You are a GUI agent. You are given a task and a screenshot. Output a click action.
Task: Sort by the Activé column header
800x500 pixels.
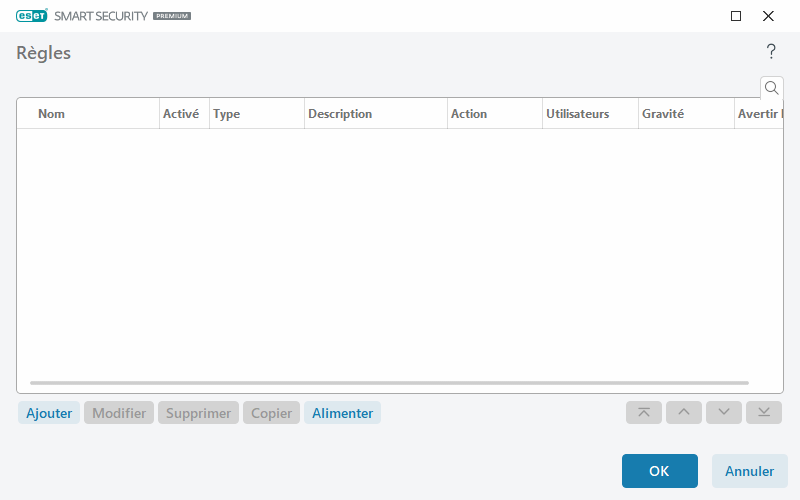pos(184,114)
